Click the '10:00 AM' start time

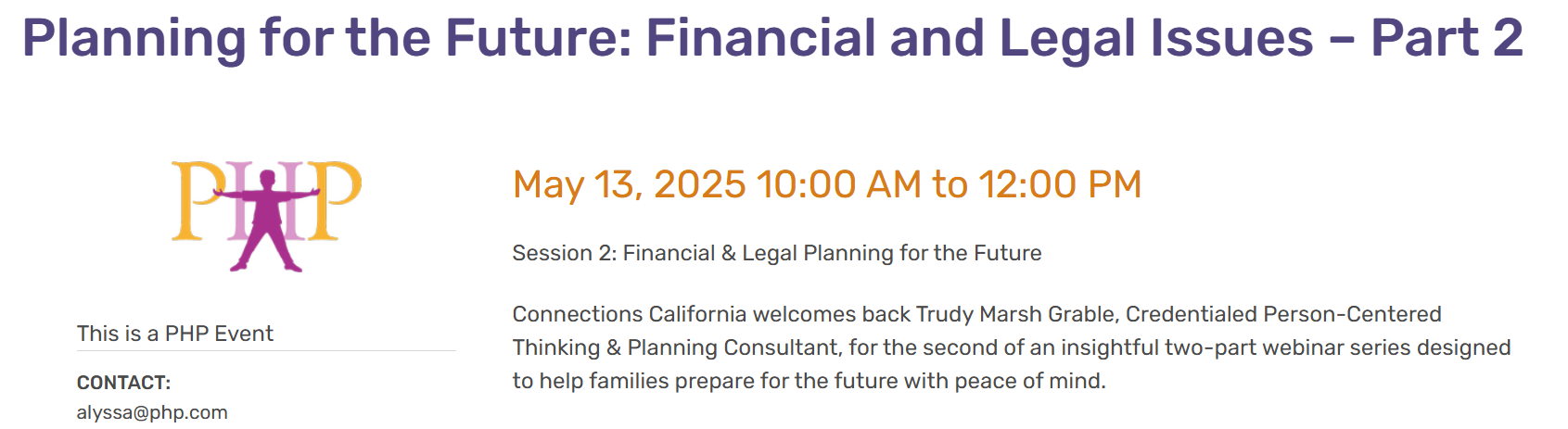[x=839, y=184]
